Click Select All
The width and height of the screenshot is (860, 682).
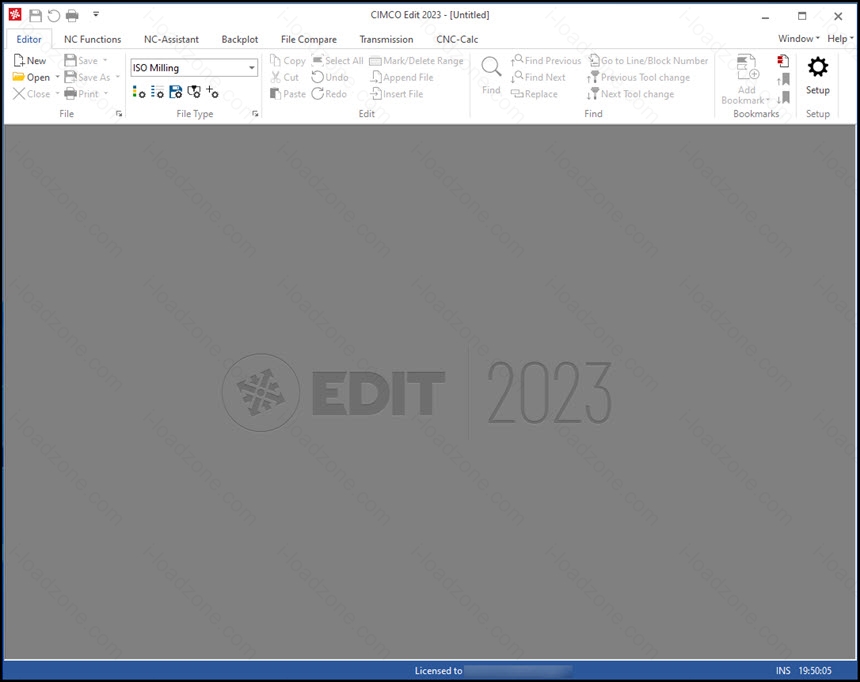[337, 60]
